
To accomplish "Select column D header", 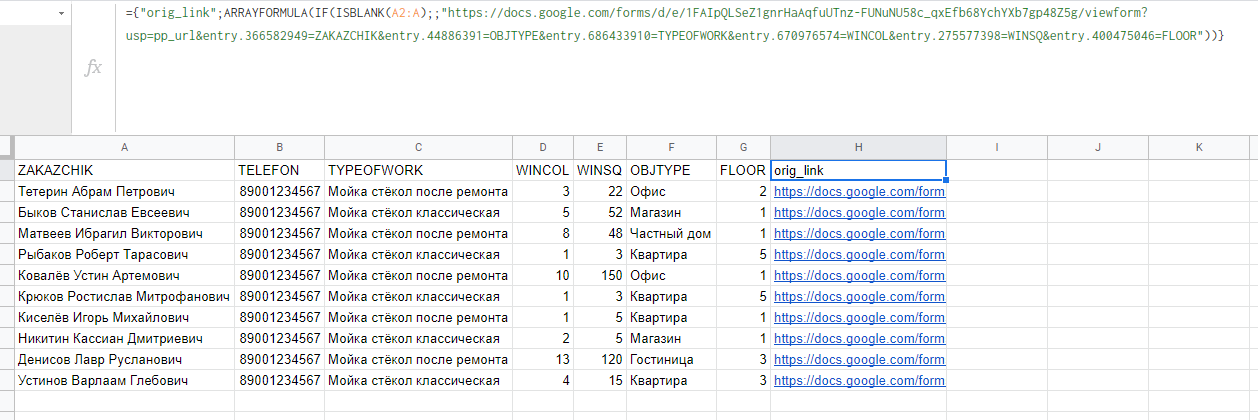I will [x=542, y=147].
